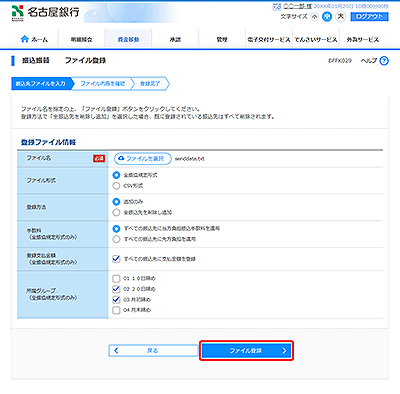Check the 04 month-end closing group checkbox
400x394 pixels.
[x=116, y=310]
